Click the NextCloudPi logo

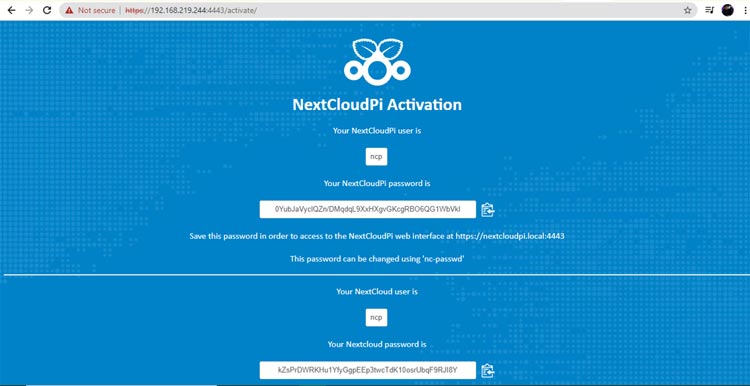(377, 62)
